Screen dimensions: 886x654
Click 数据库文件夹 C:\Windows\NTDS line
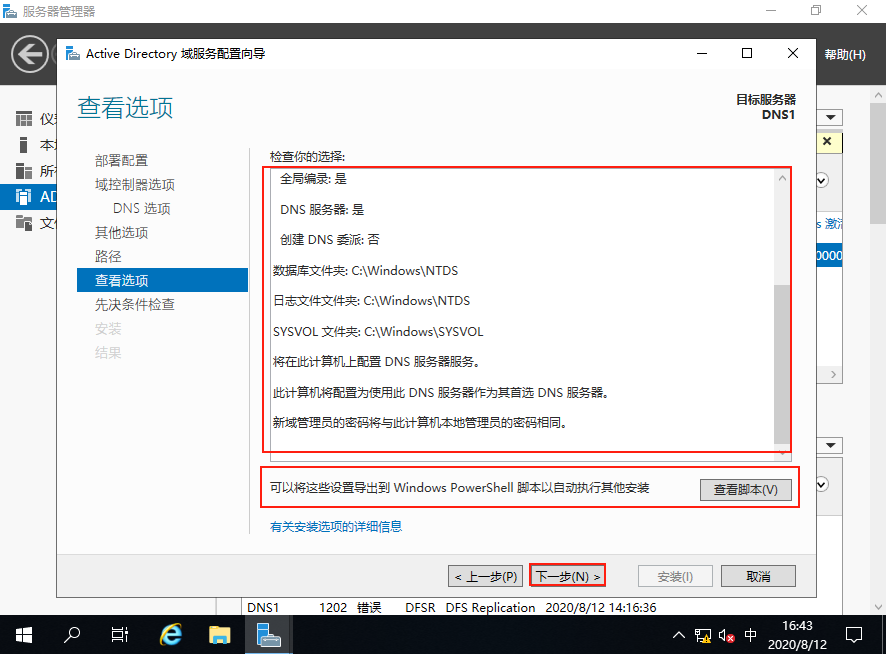point(366,271)
